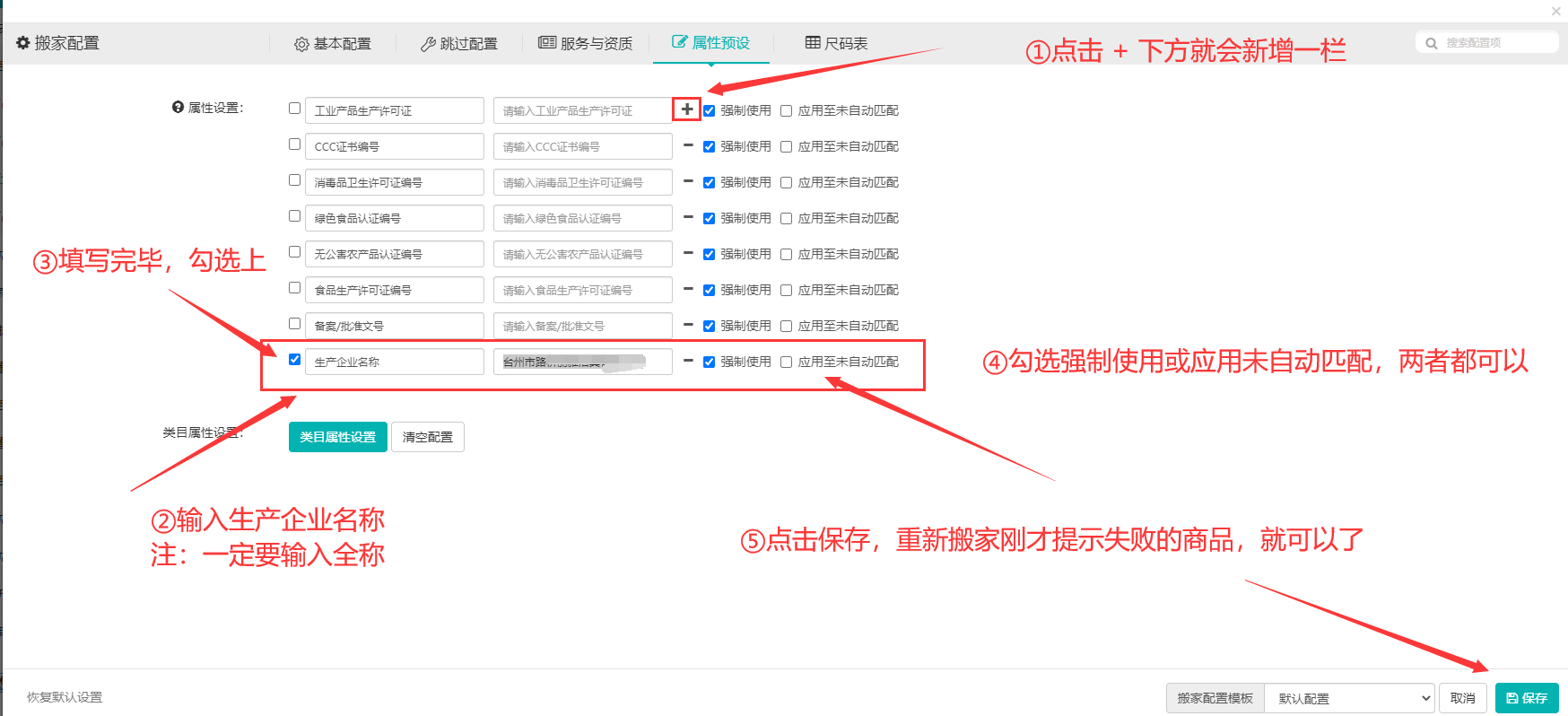Click the minus icon on 备案/批准文号 row

coord(688,325)
